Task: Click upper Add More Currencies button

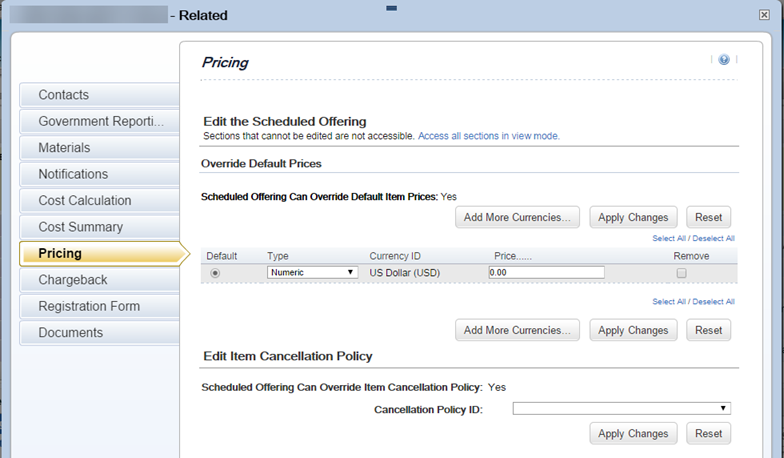Action: (x=517, y=218)
